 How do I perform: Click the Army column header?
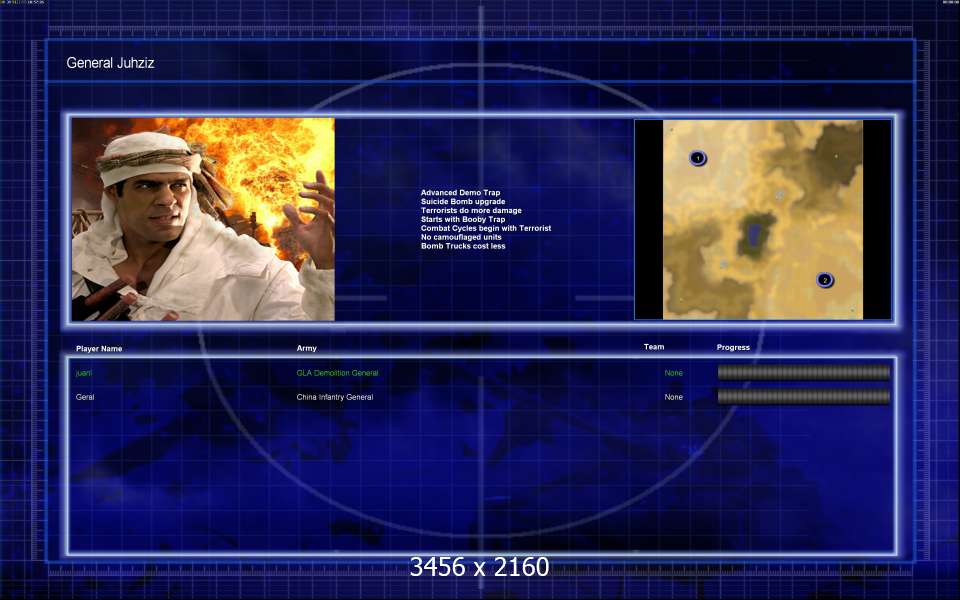[306, 349]
